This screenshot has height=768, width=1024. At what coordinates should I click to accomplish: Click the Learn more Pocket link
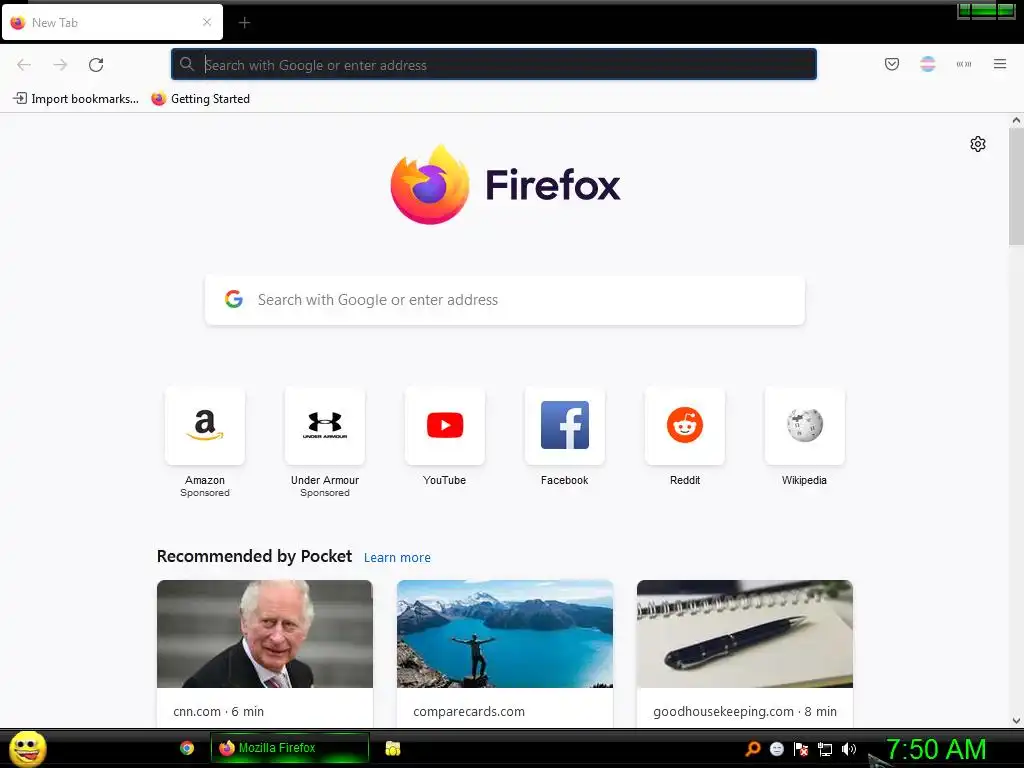(x=397, y=558)
